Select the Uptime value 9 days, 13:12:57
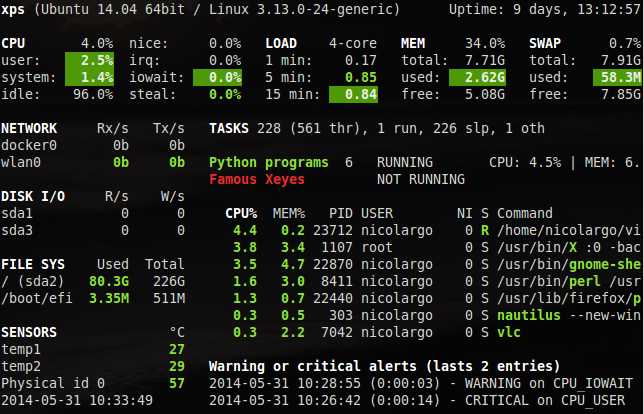 577,9
